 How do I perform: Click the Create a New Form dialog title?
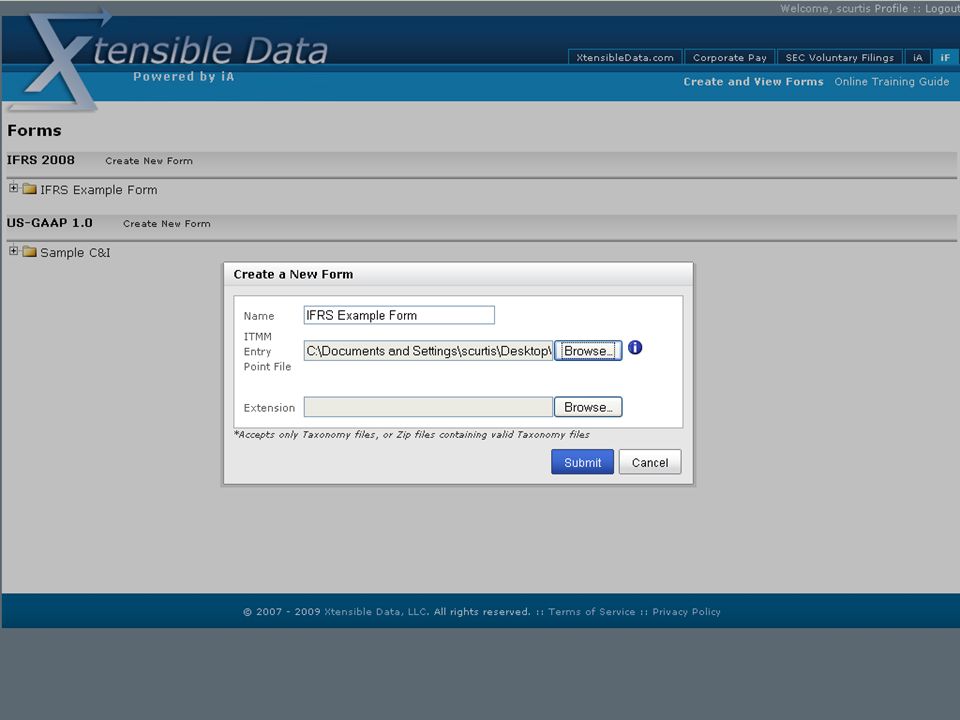click(293, 274)
